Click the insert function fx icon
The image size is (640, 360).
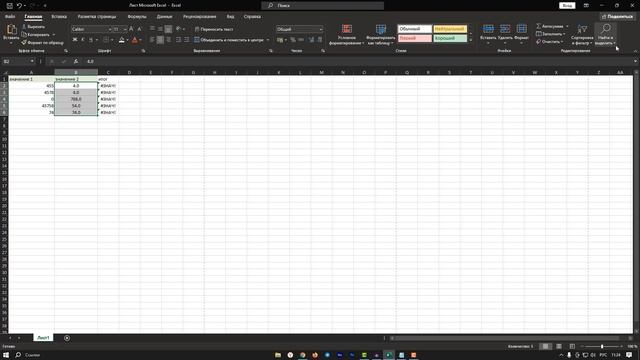[76, 61]
